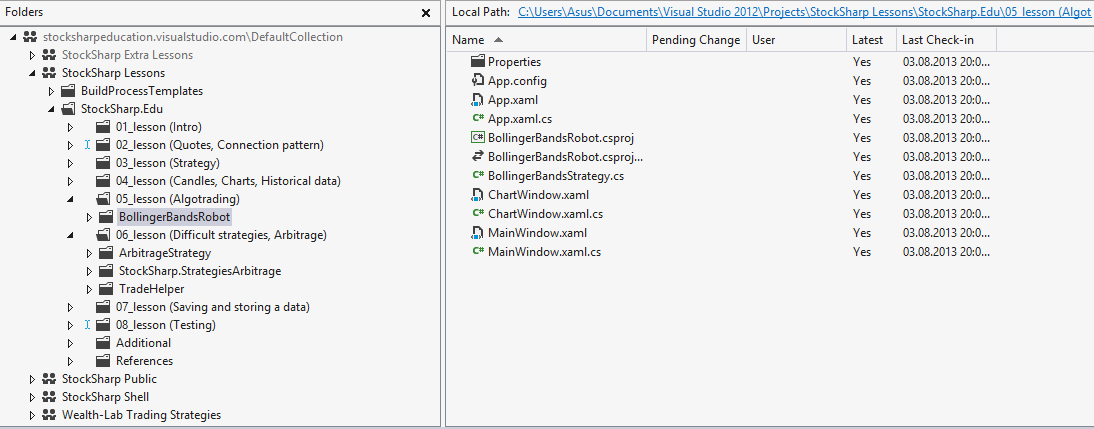Click the Properties folder icon

[x=477, y=61]
